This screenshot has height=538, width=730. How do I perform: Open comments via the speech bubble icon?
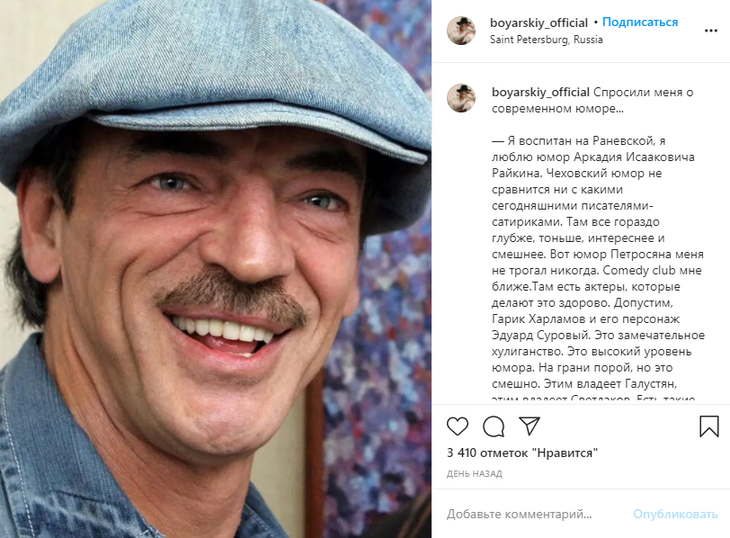(493, 426)
